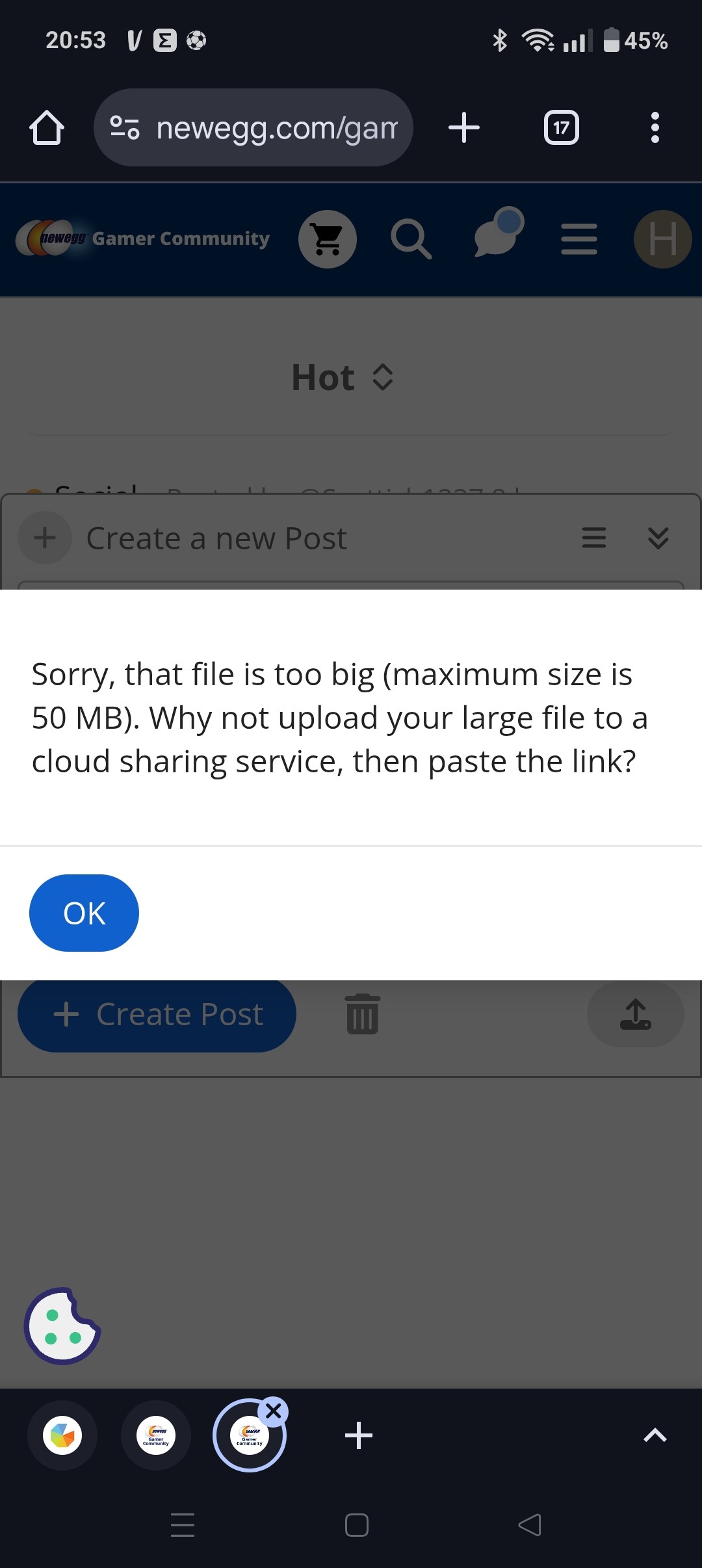702x1568 pixels.
Task: Open the hamburger site menu
Action: 578,239
